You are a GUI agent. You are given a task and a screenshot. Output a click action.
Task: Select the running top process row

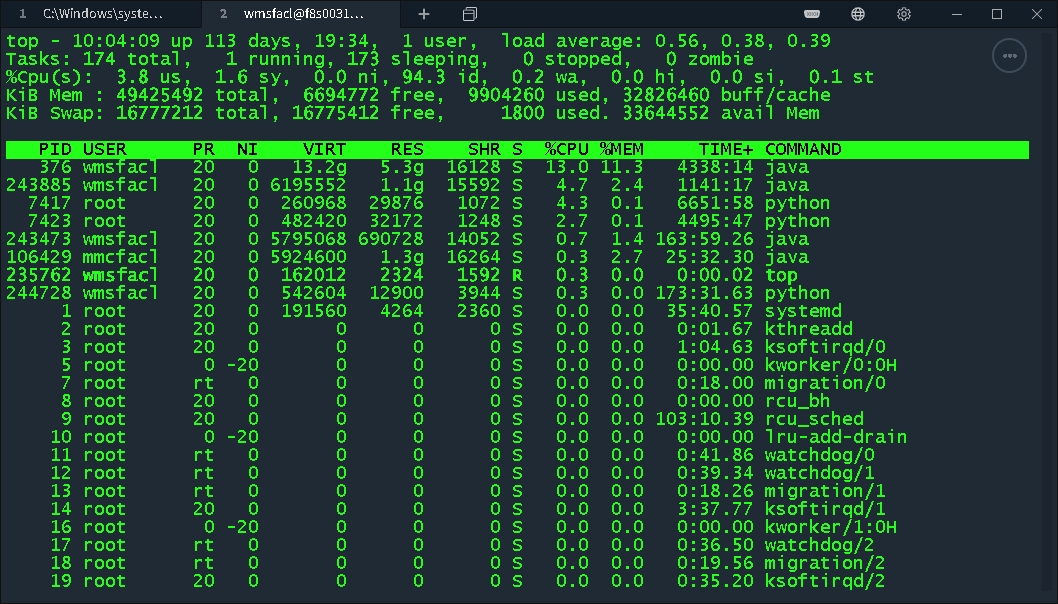400,275
